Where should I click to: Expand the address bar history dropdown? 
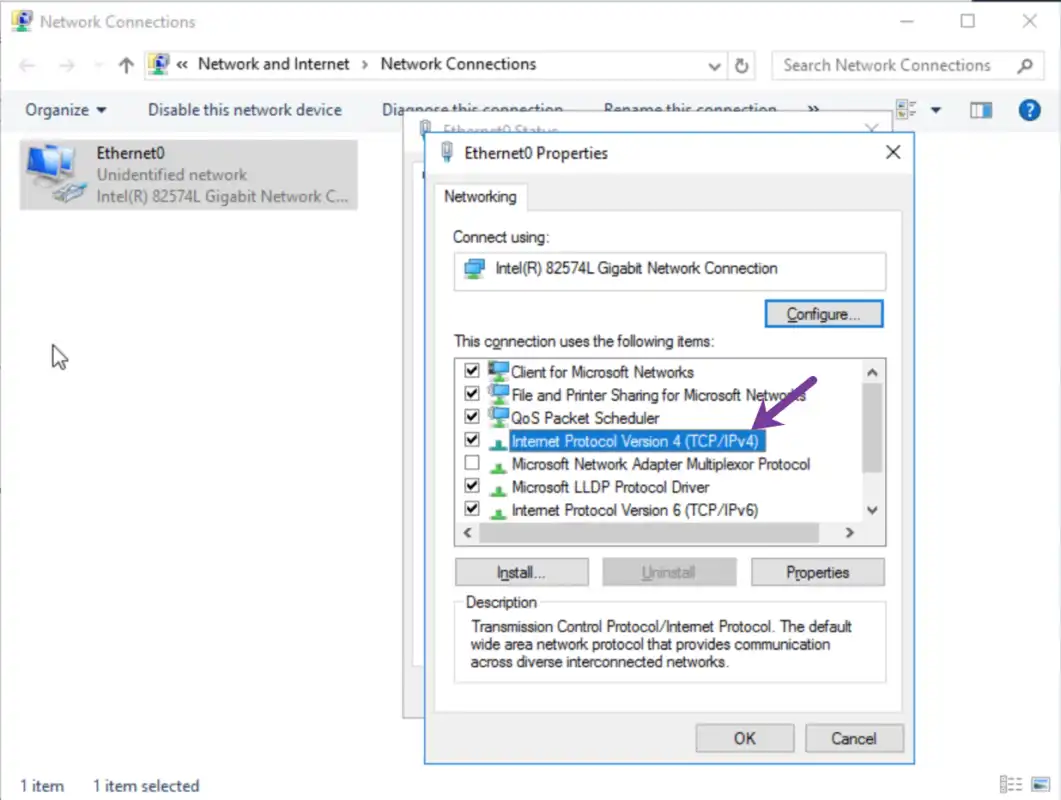click(x=714, y=66)
